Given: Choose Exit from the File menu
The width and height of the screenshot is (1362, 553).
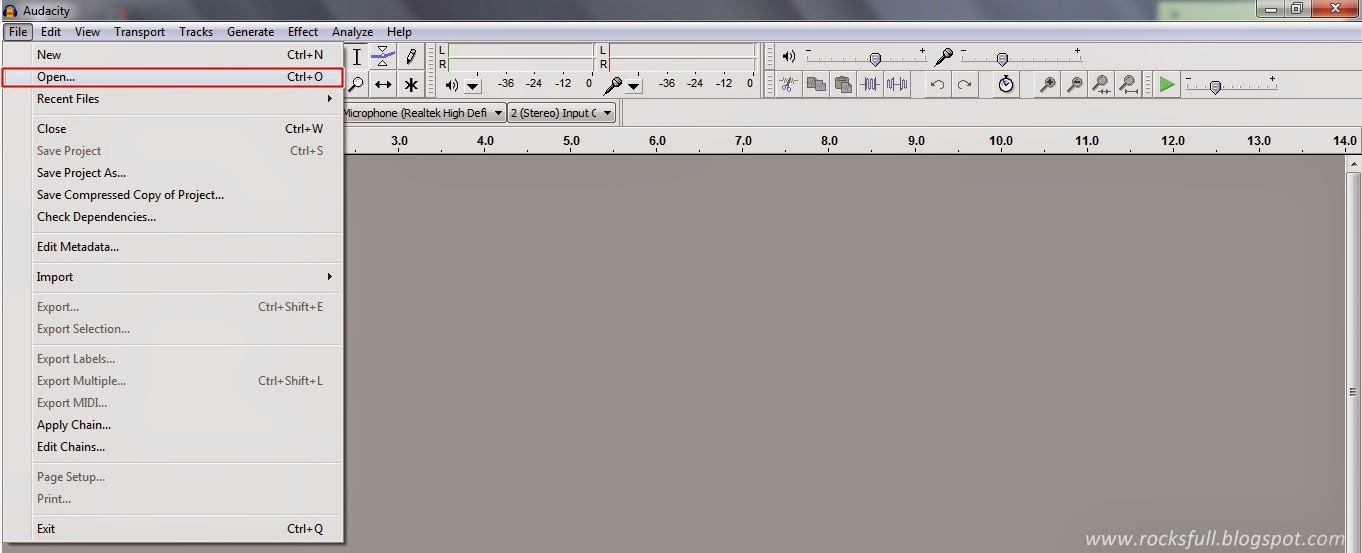Looking at the screenshot, I should tap(173, 529).
